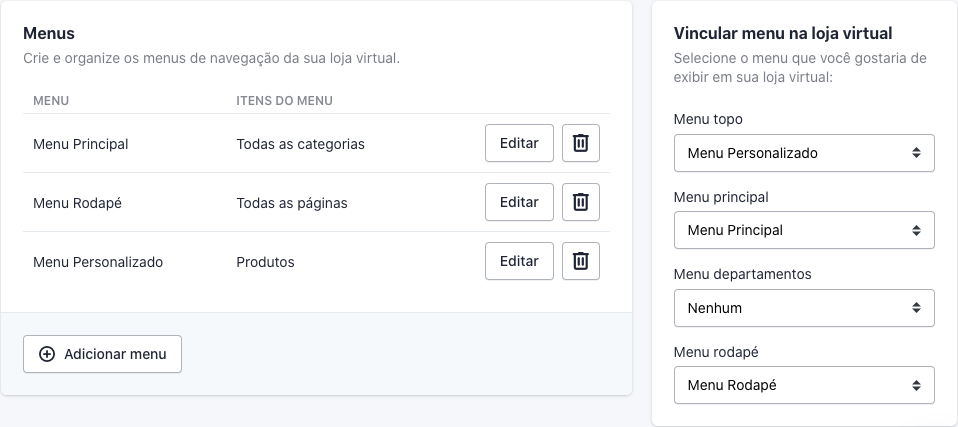This screenshot has height=427, width=958.
Task: Open the Menu topo dropdown
Action: (x=804, y=153)
